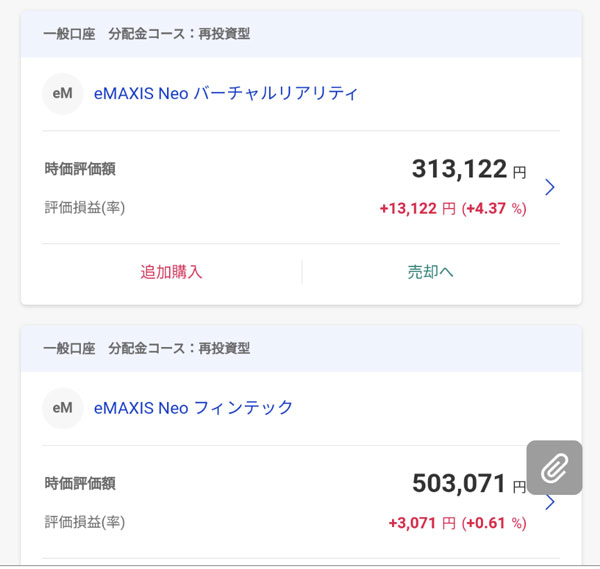Open the eMAXIS Neo フィンテック link
This screenshot has height=569, width=600.
pos(193,408)
